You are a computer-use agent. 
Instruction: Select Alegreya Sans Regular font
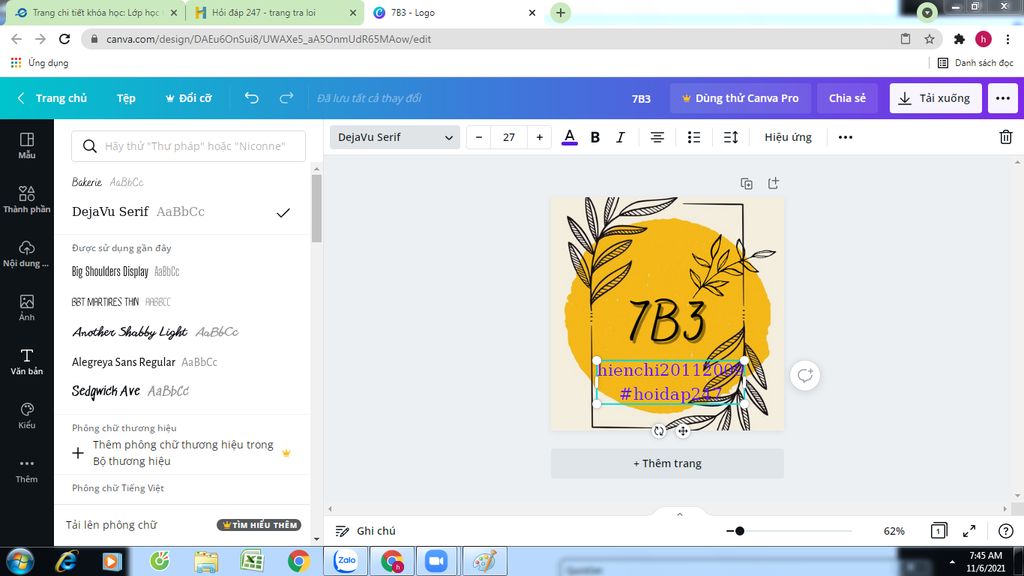pyautogui.click(x=144, y=362)
